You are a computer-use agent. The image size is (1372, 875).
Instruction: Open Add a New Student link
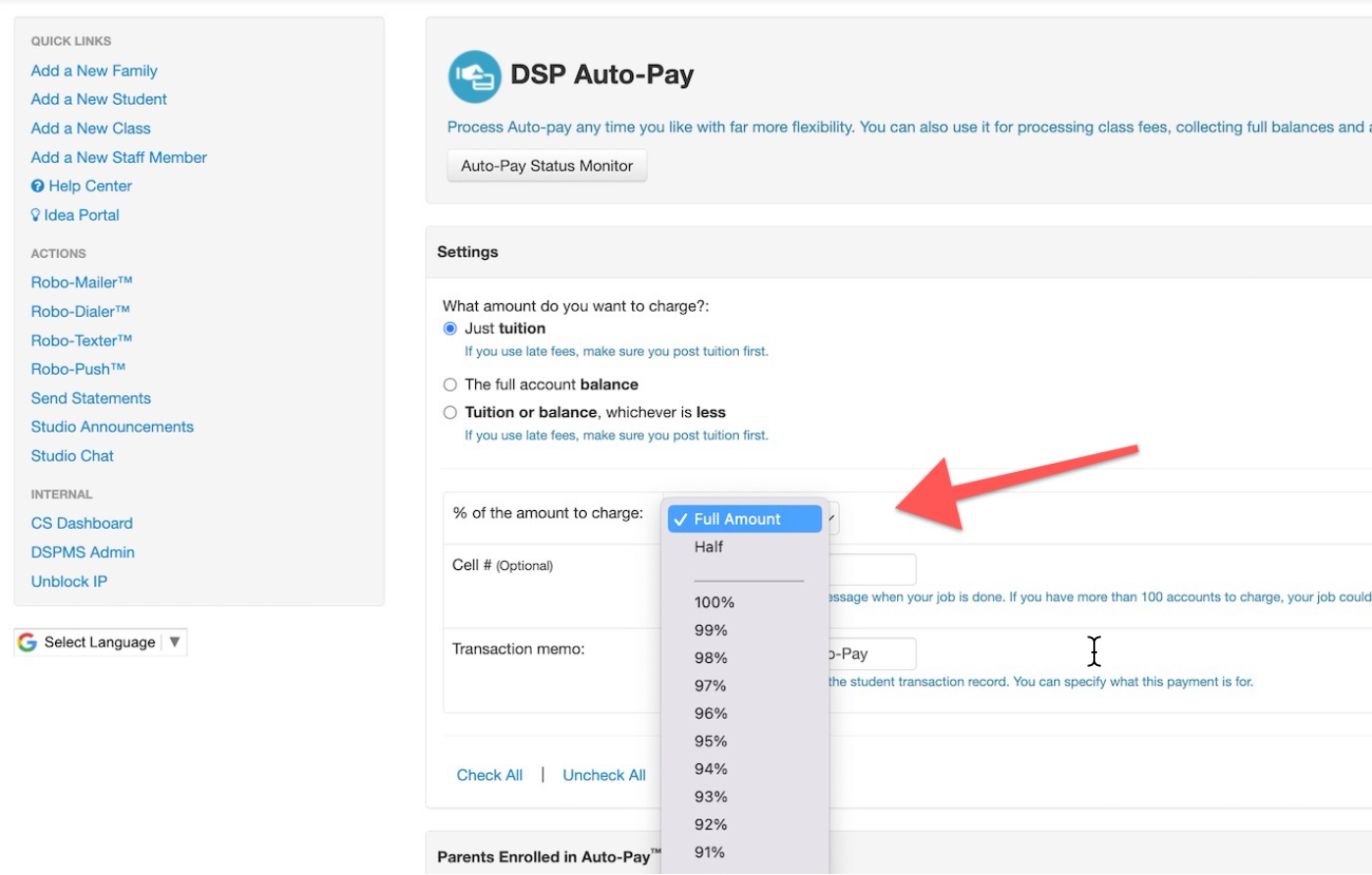(99, 99)
